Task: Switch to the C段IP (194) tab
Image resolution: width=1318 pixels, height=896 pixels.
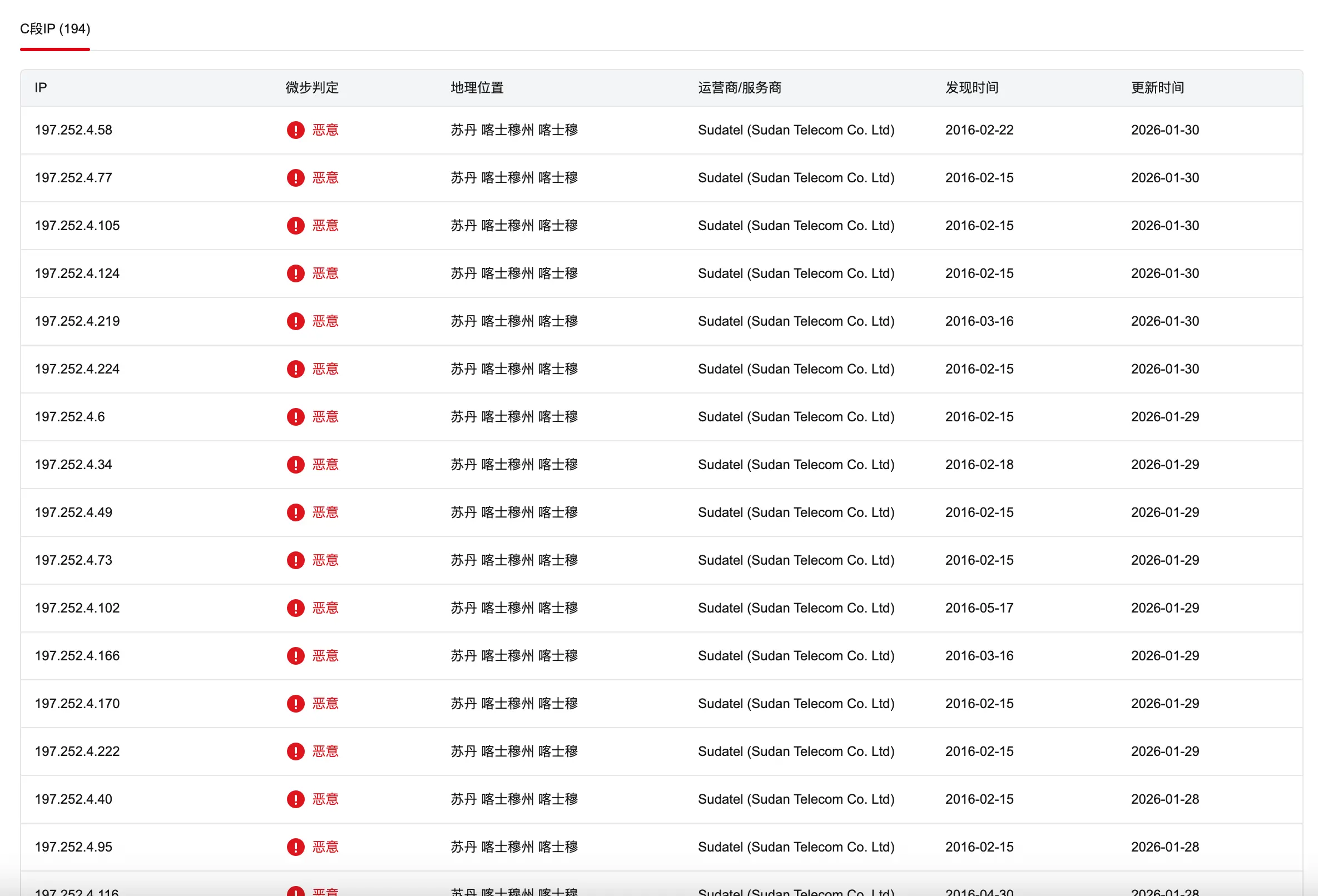Action: [55, 29]
